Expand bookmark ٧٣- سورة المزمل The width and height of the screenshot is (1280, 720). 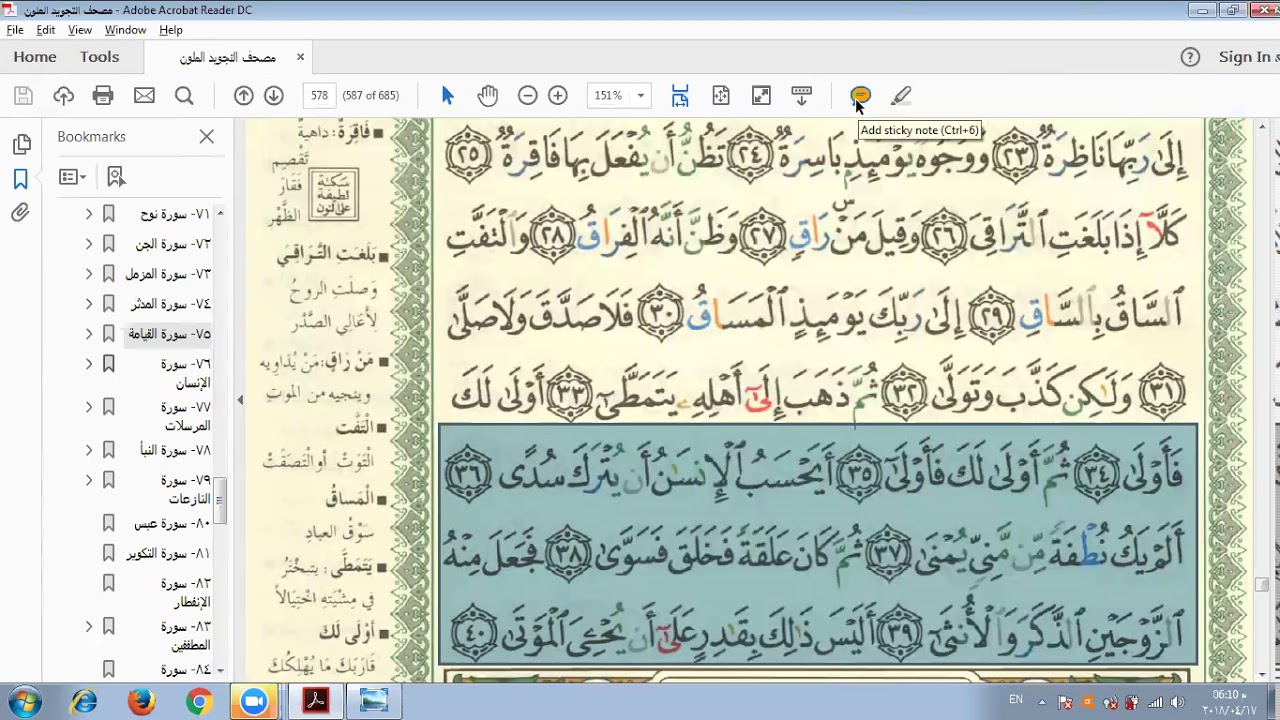pyautogui.click(x=88, y=274)
